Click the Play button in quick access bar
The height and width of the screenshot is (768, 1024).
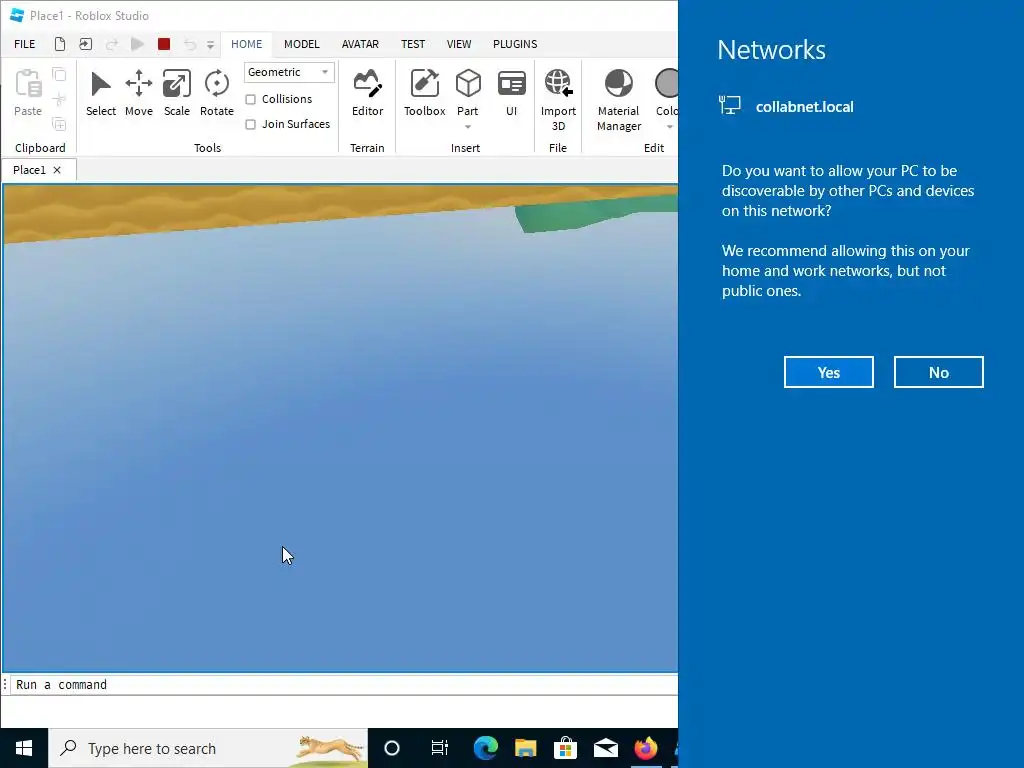point(137,44)
